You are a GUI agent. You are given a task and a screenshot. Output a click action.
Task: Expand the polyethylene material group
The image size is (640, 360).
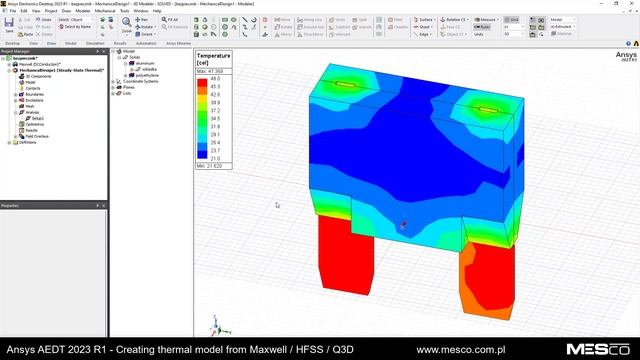125,76
